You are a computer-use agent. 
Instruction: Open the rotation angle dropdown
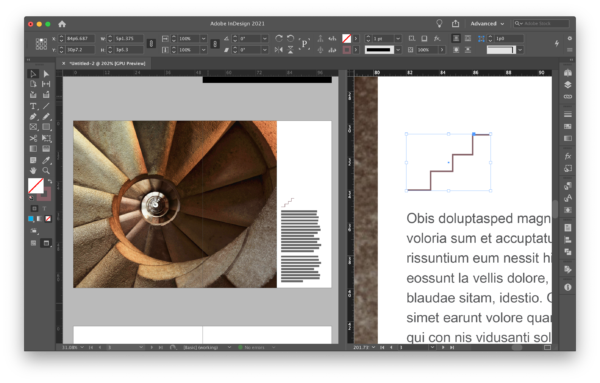[265, 39]
